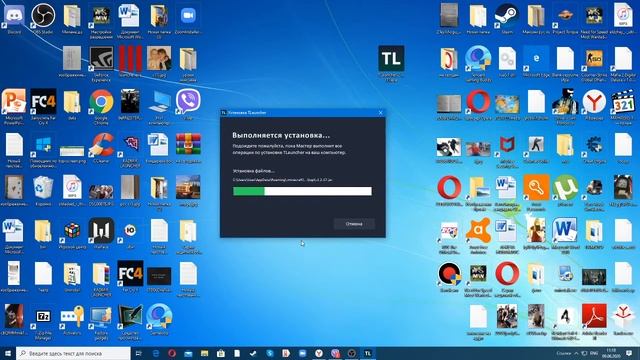Open the Rubik's cube game shortcut
640x360 pixels.
(x=72, y=234)
